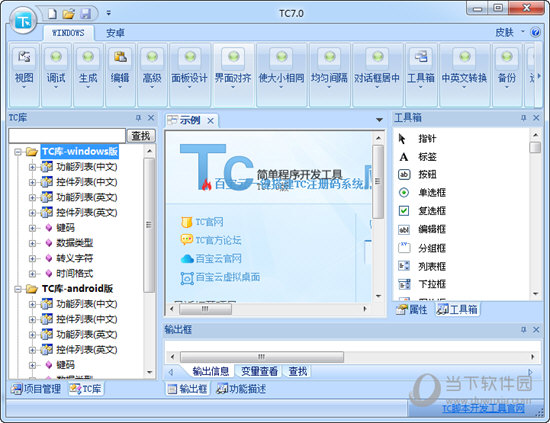Switch to the 输出信息 tab
Screen dimensions: 550x423
pos(211,371)
